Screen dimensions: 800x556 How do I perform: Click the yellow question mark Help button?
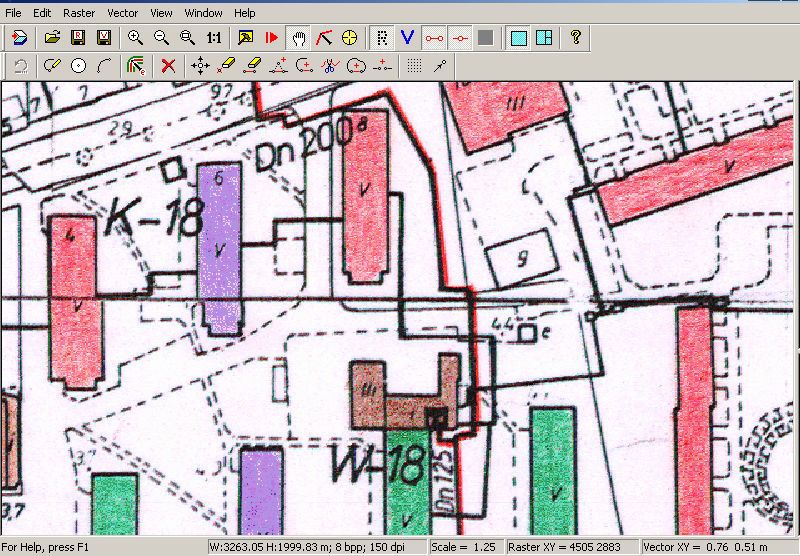[x=575, y=38]
